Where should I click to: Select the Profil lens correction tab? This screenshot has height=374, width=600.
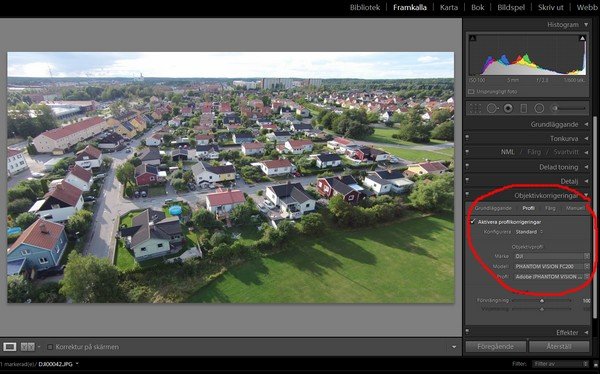click(528, 208)
